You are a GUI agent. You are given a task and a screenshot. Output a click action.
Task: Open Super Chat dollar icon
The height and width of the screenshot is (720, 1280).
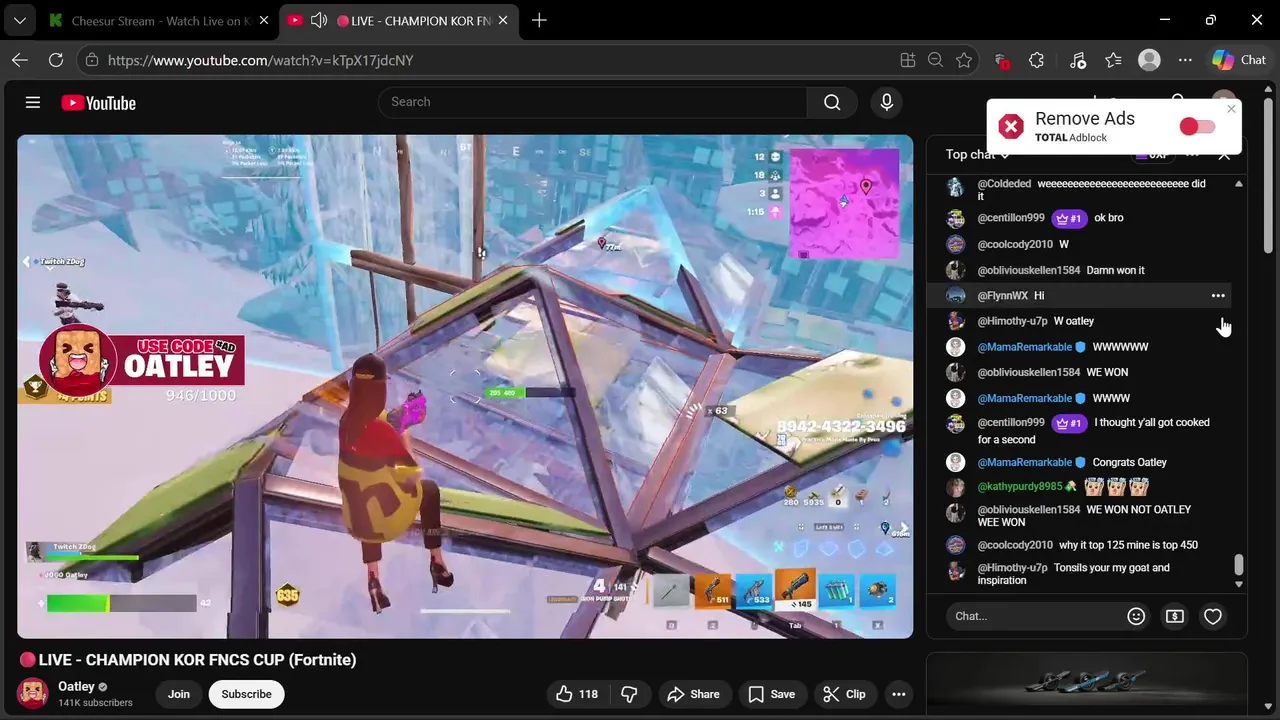click(1175, 616)
